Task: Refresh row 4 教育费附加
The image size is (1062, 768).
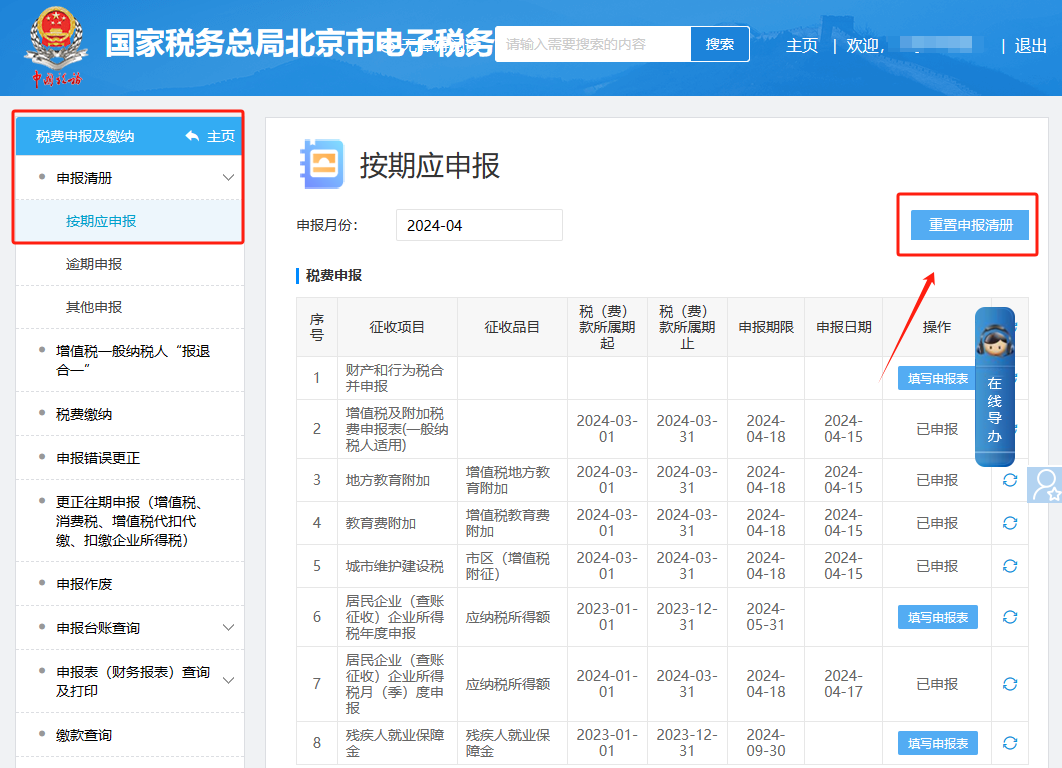Action: point(1010,523)
